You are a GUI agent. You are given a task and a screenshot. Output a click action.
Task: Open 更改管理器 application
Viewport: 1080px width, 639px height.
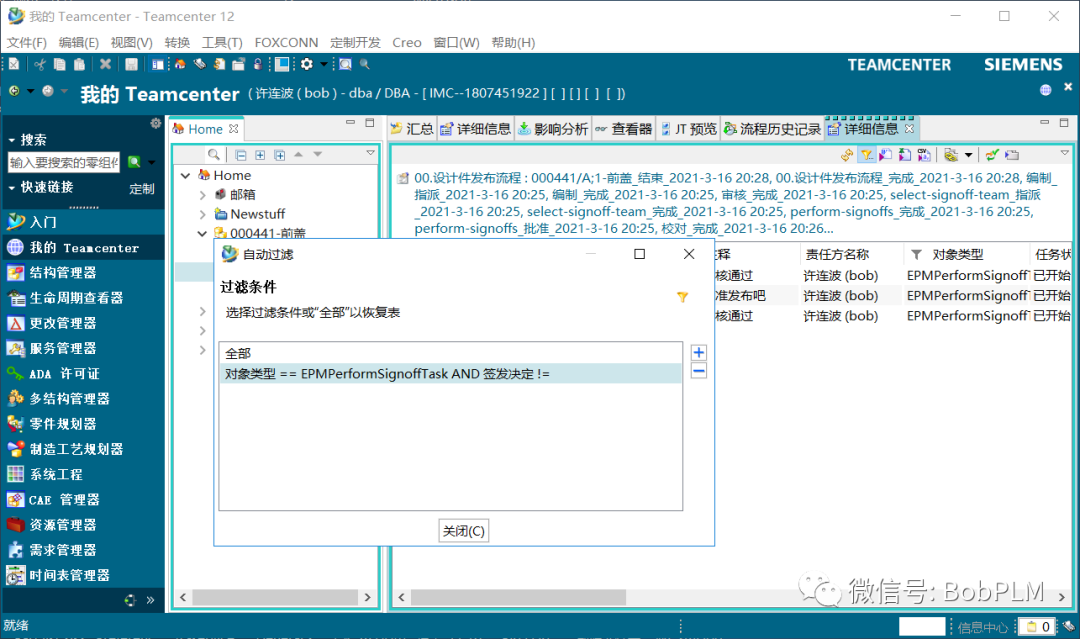coord(84,323)
